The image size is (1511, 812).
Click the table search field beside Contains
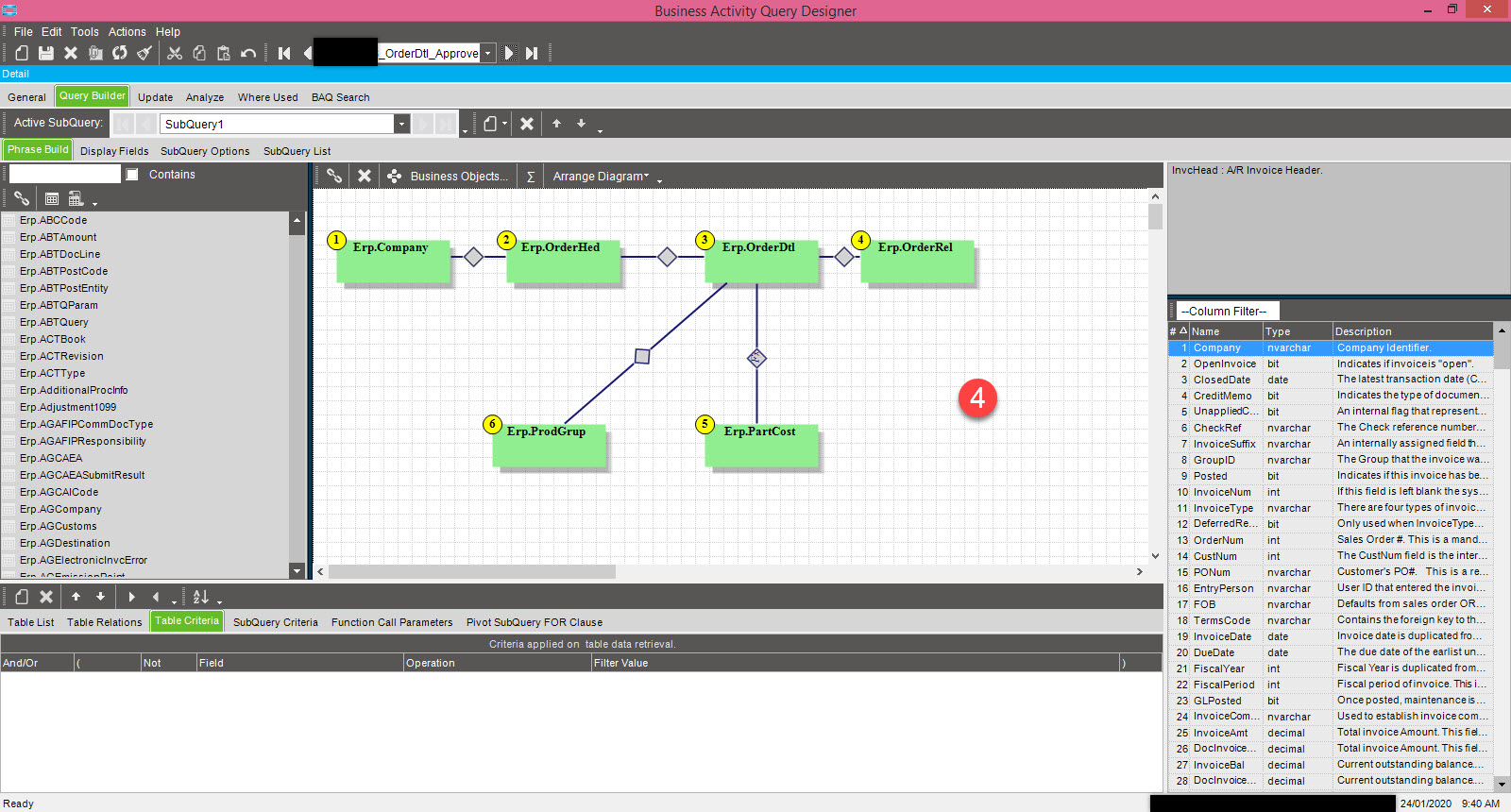click(x=65, y=174)
